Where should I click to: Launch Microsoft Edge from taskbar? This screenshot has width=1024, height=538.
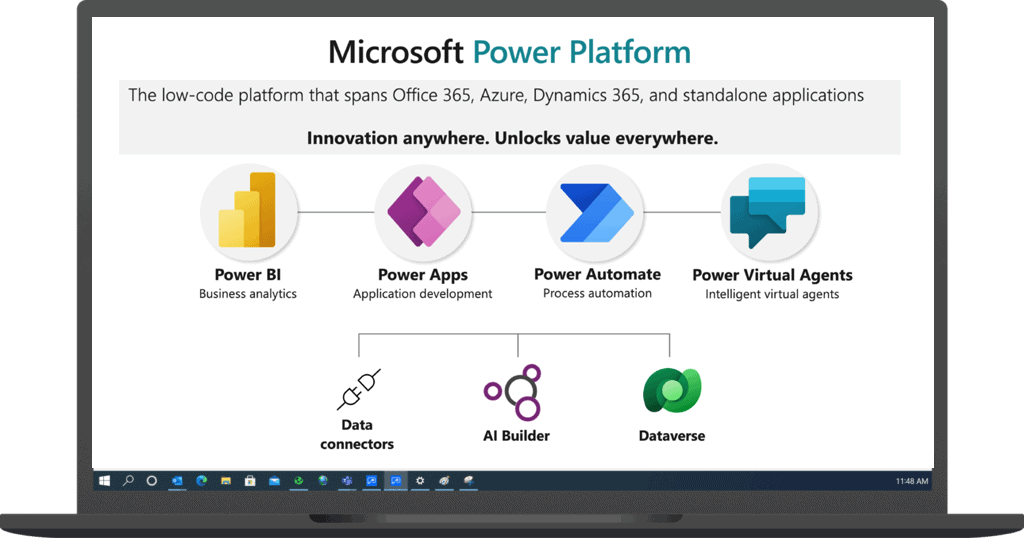click(x=201, y=481)
